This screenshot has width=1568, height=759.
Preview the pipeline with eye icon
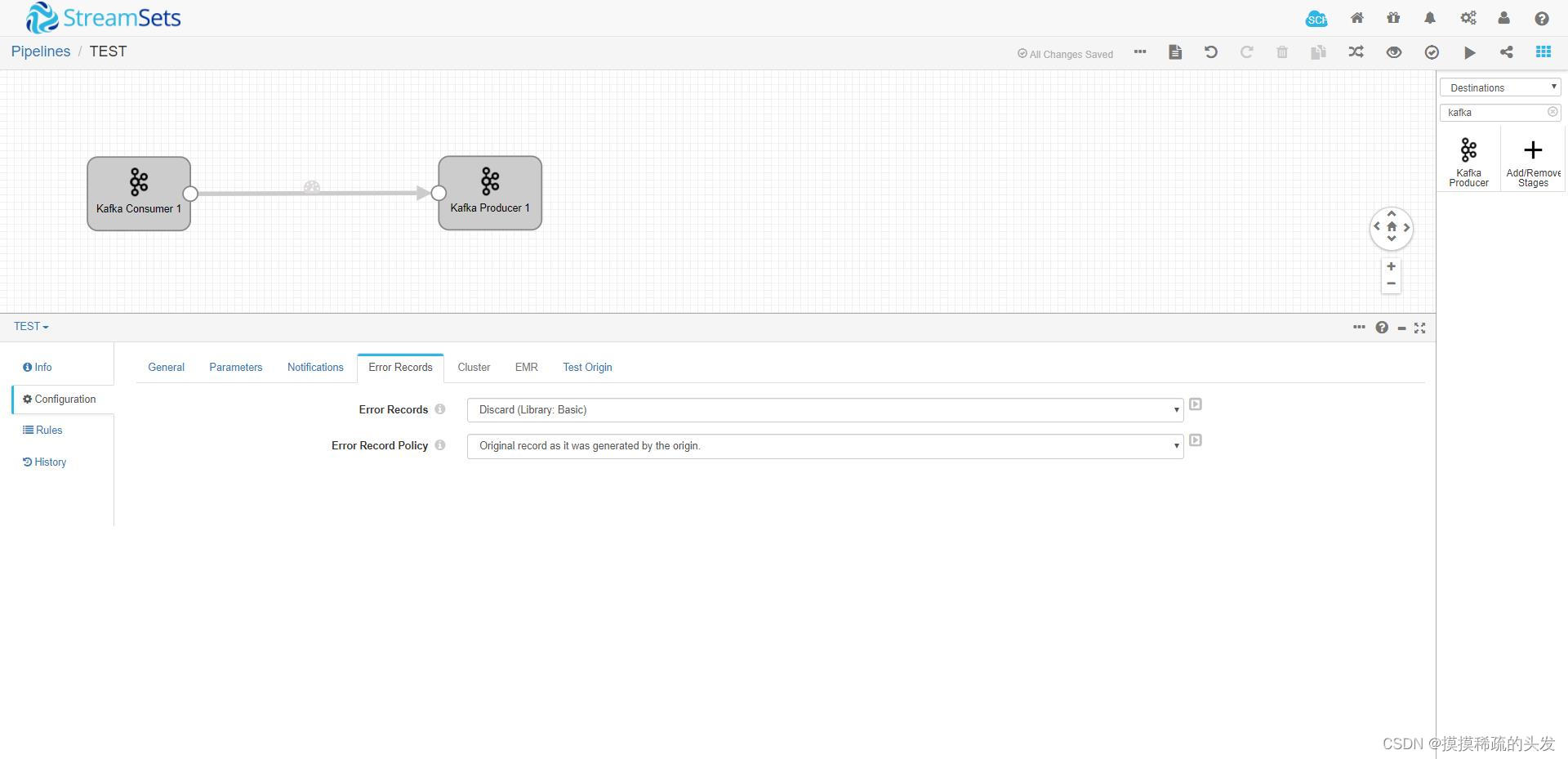click(x=1393, y=51)
